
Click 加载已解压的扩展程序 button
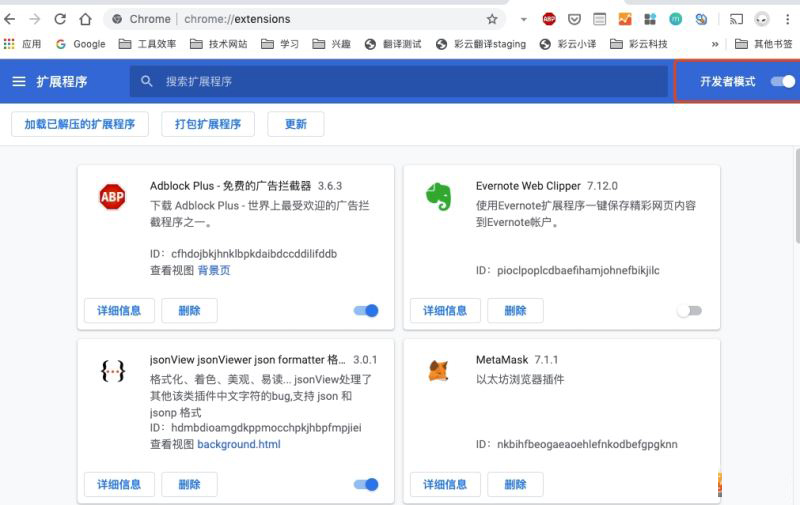pyautogui.click(x=80, y=124)
